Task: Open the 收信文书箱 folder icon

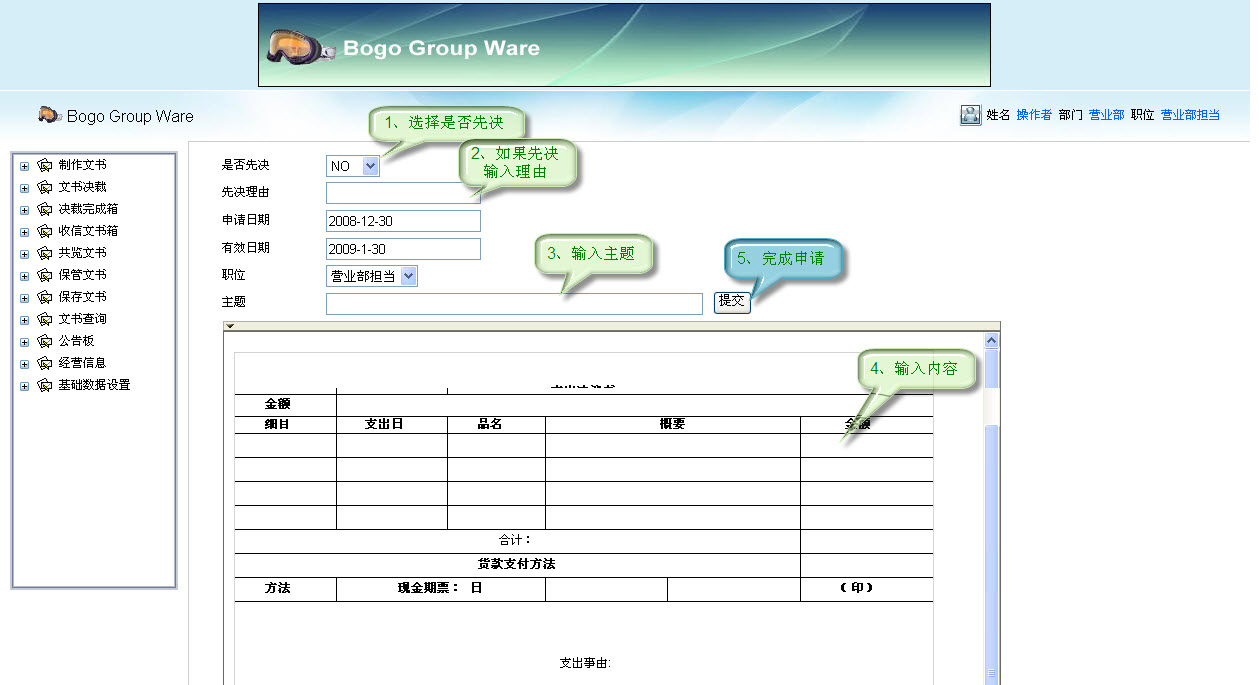Action: click(45, 231)
